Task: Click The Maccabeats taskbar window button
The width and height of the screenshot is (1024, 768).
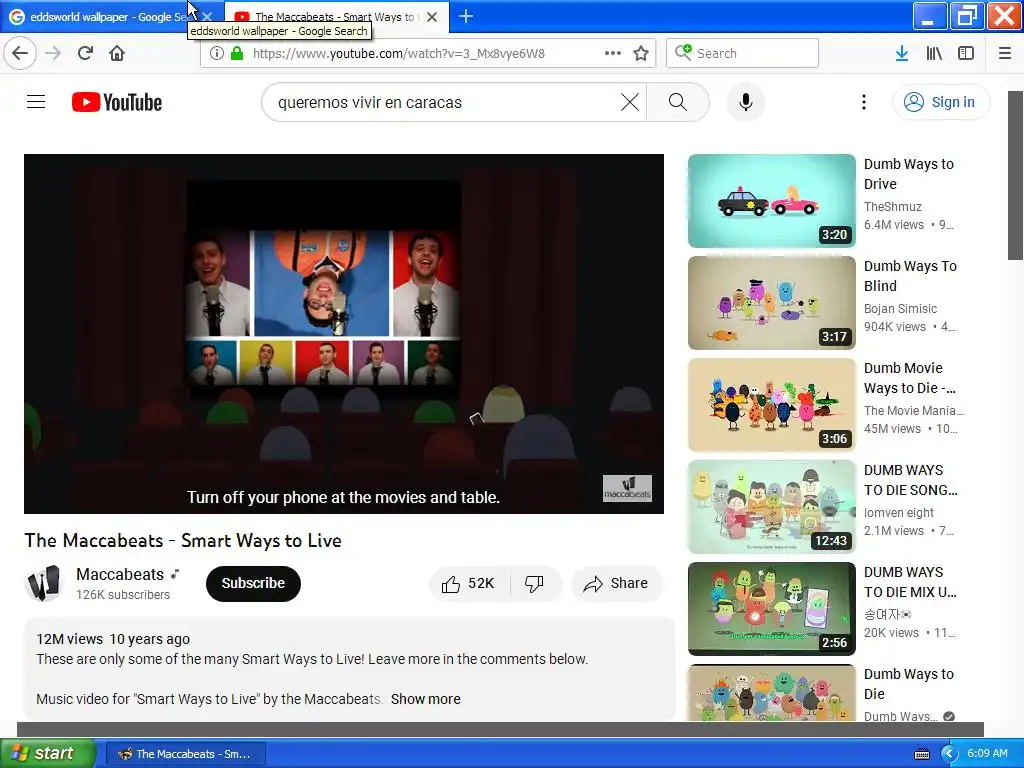Action: (x=185, y=754)
